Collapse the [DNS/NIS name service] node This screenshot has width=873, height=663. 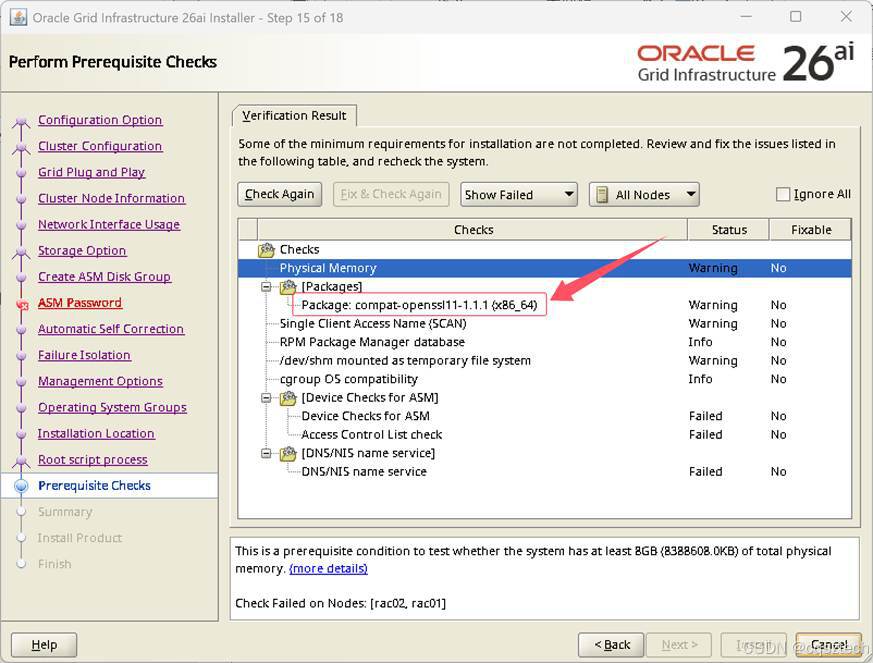click(266, 454)
